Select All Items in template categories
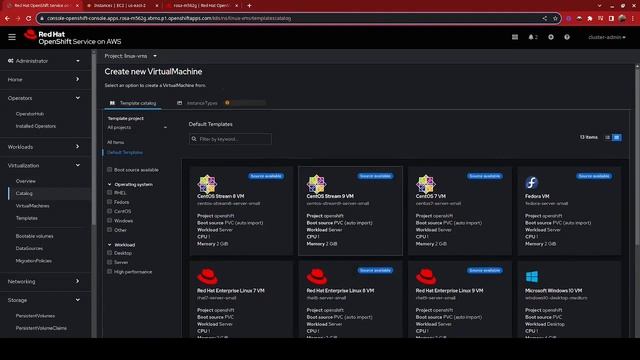Viewport: 640px width, 360px height. [116, 142]
